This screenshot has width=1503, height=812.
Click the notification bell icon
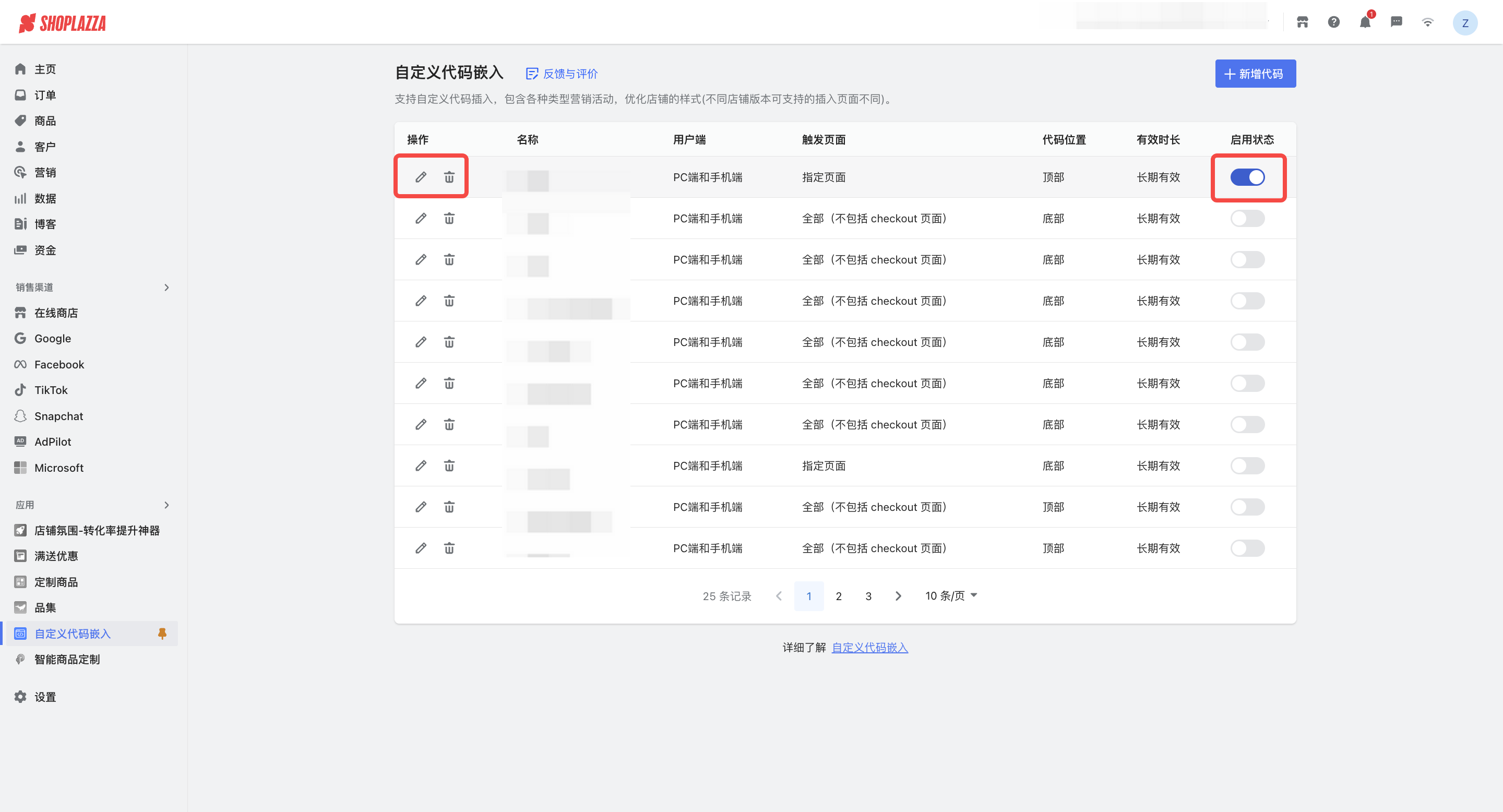[x=1364, y=22]
